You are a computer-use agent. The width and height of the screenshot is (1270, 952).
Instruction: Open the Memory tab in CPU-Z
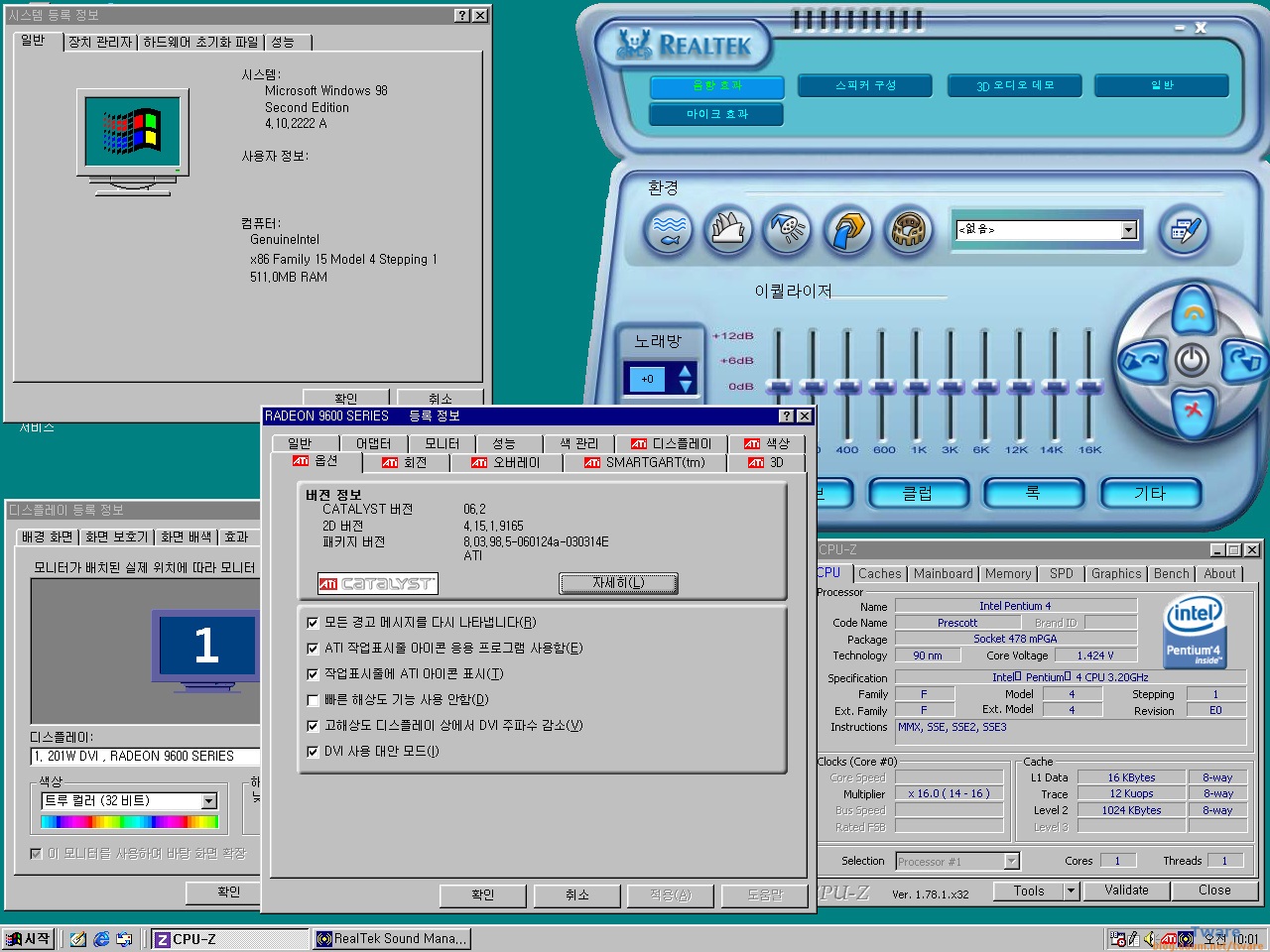point(1008,574)
